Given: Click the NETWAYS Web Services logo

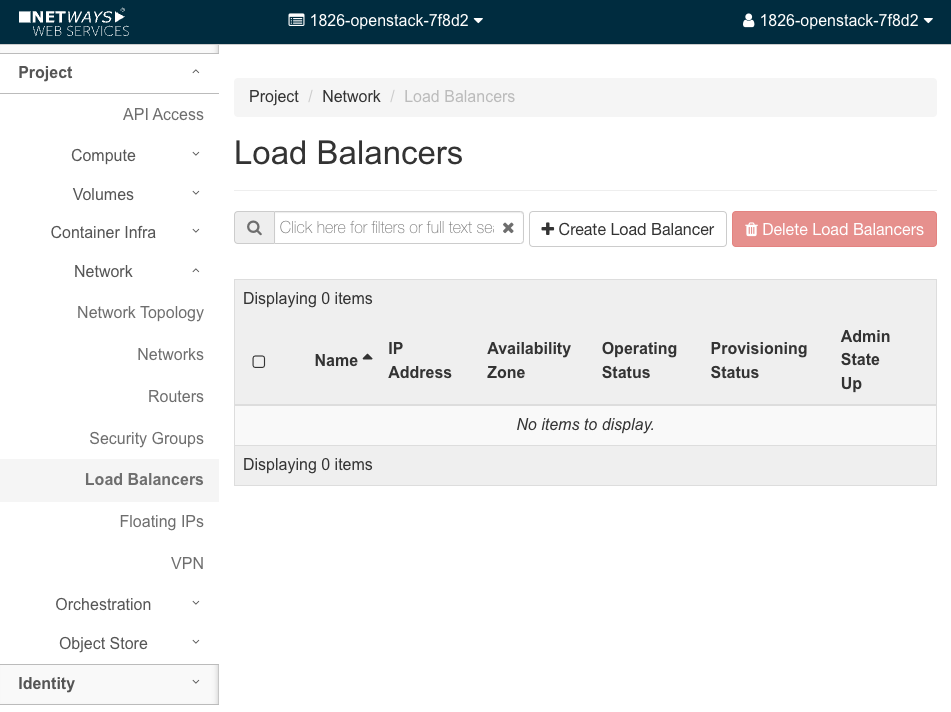Looking at the screenshot, I should 74,22.
